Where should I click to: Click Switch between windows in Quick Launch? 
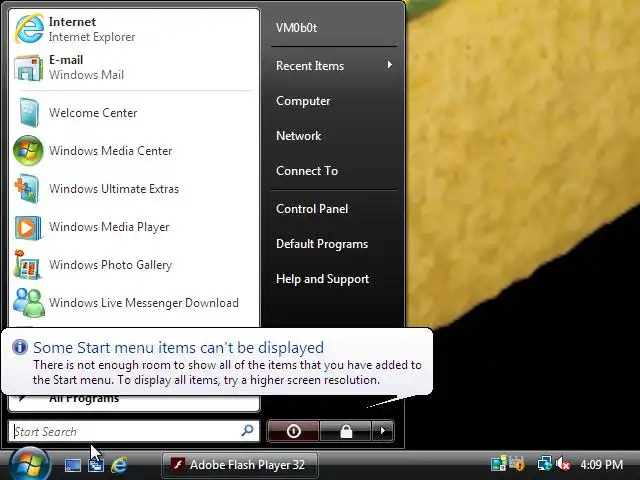click(x=96, y=465)
